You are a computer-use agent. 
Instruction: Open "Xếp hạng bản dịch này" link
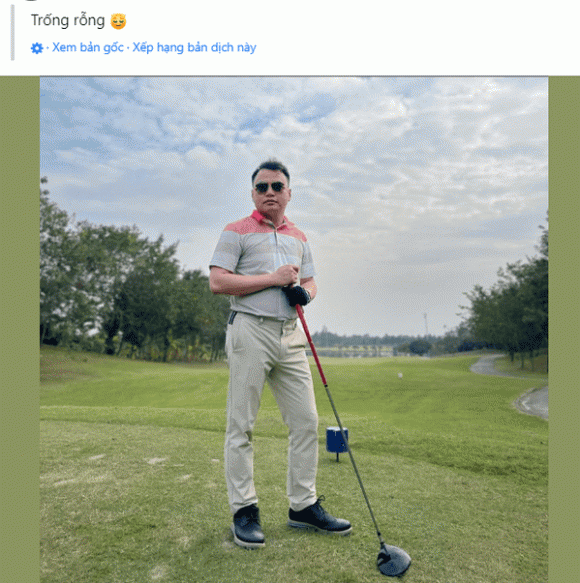[194, 48]
